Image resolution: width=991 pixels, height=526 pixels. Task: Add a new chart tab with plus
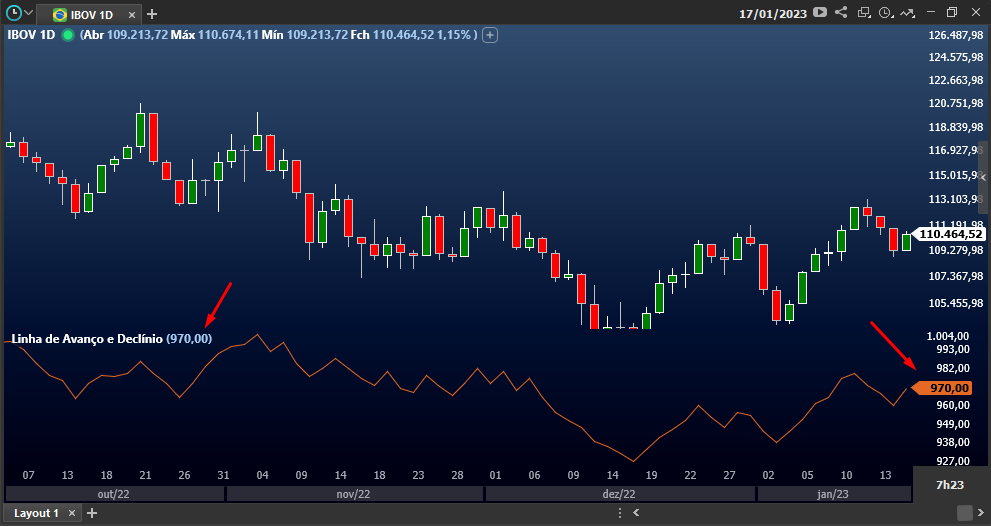(152, 14)
